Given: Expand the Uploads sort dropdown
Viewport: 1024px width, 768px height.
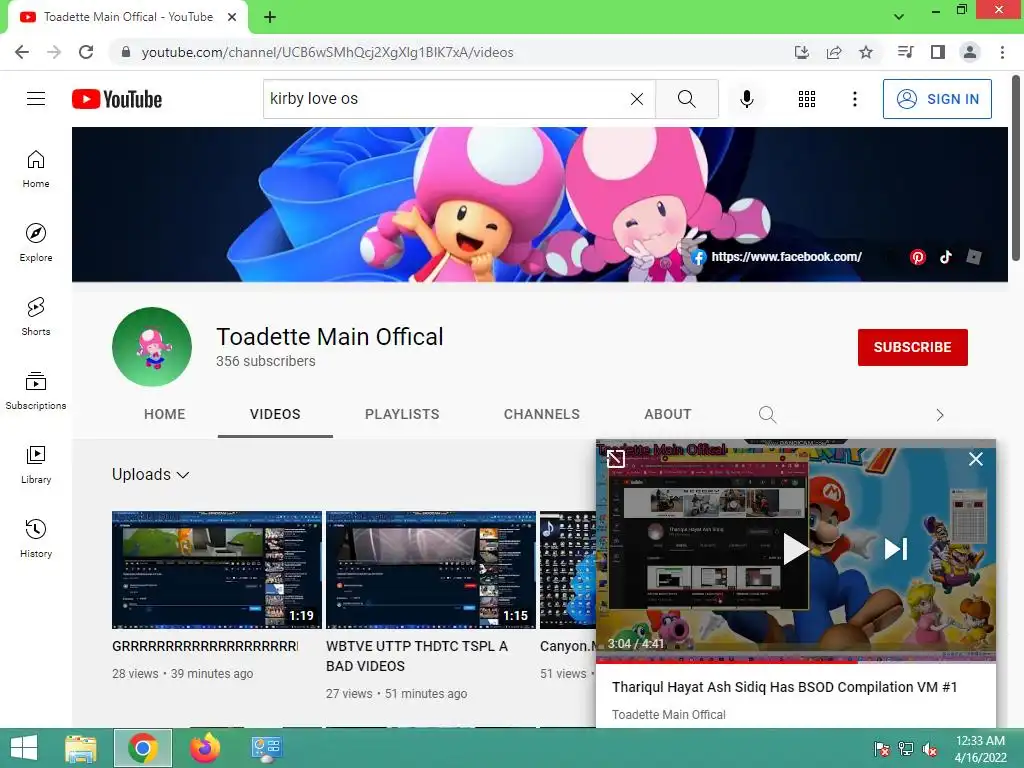Looking at the screenshot, I should click(x=151, y=475).
